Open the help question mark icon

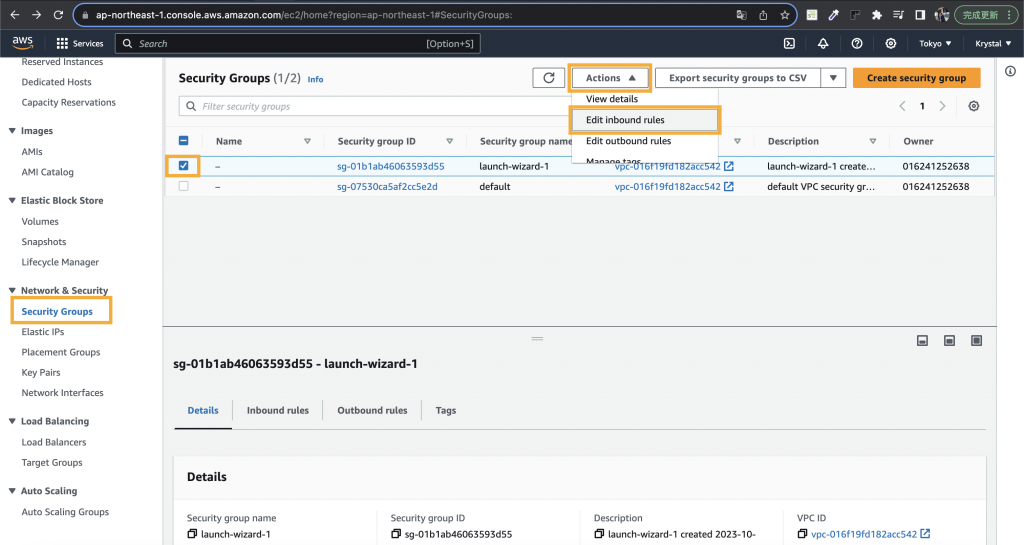click(x=857, y=43)
